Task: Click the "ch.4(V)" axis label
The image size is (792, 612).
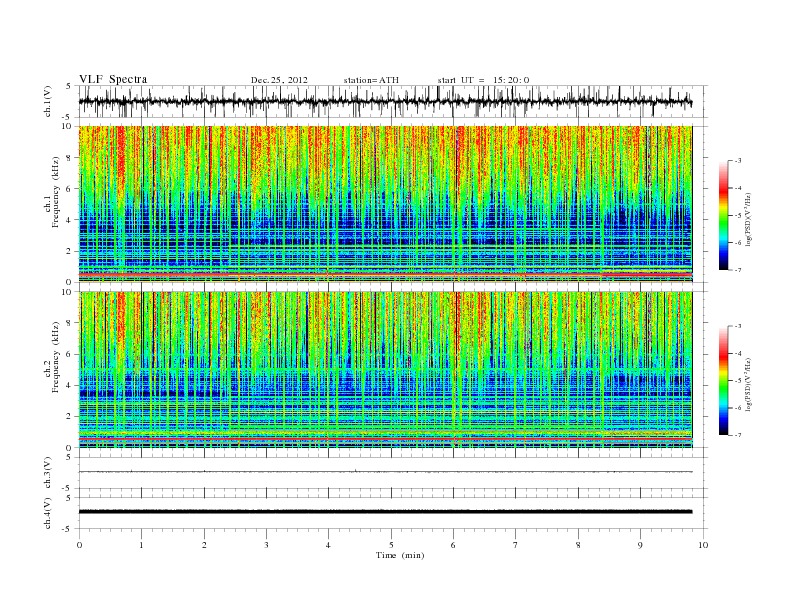Action: pyautogui.click(x=48, y=513)
